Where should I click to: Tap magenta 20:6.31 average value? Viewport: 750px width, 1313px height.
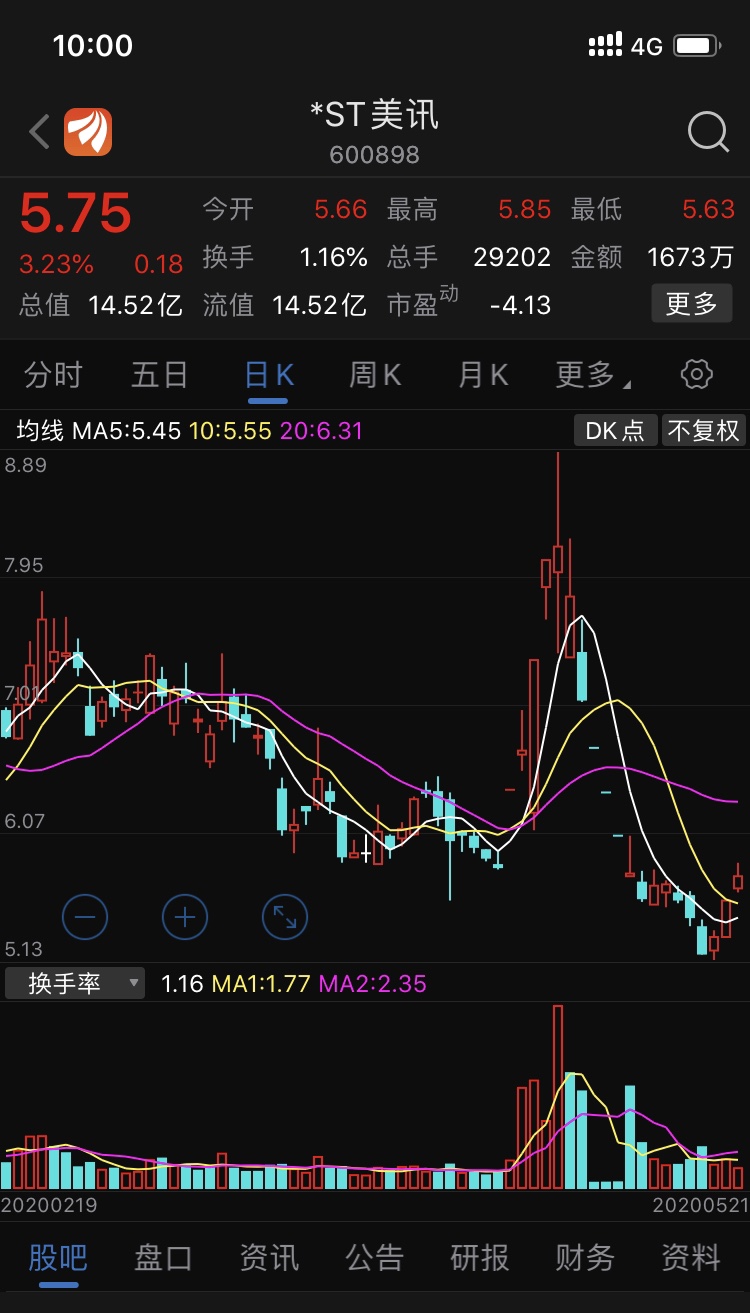pos(321,431)
